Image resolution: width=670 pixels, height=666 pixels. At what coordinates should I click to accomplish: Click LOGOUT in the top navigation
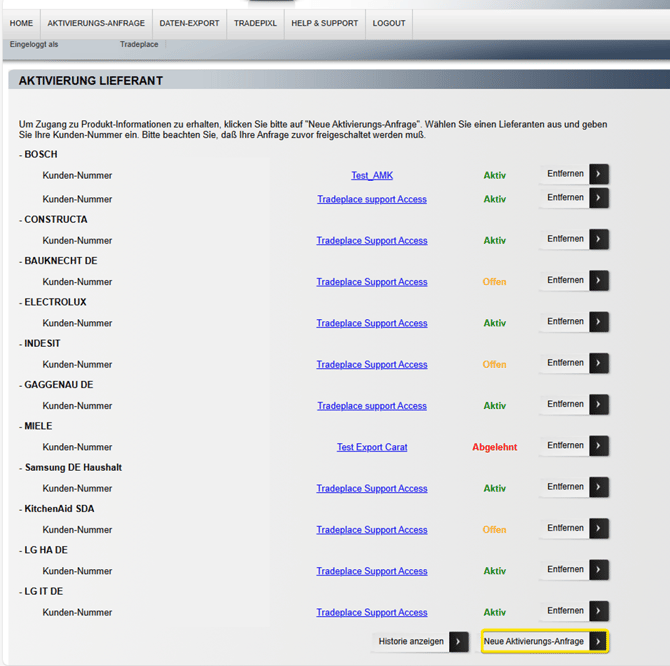click(x=389, y=23)
